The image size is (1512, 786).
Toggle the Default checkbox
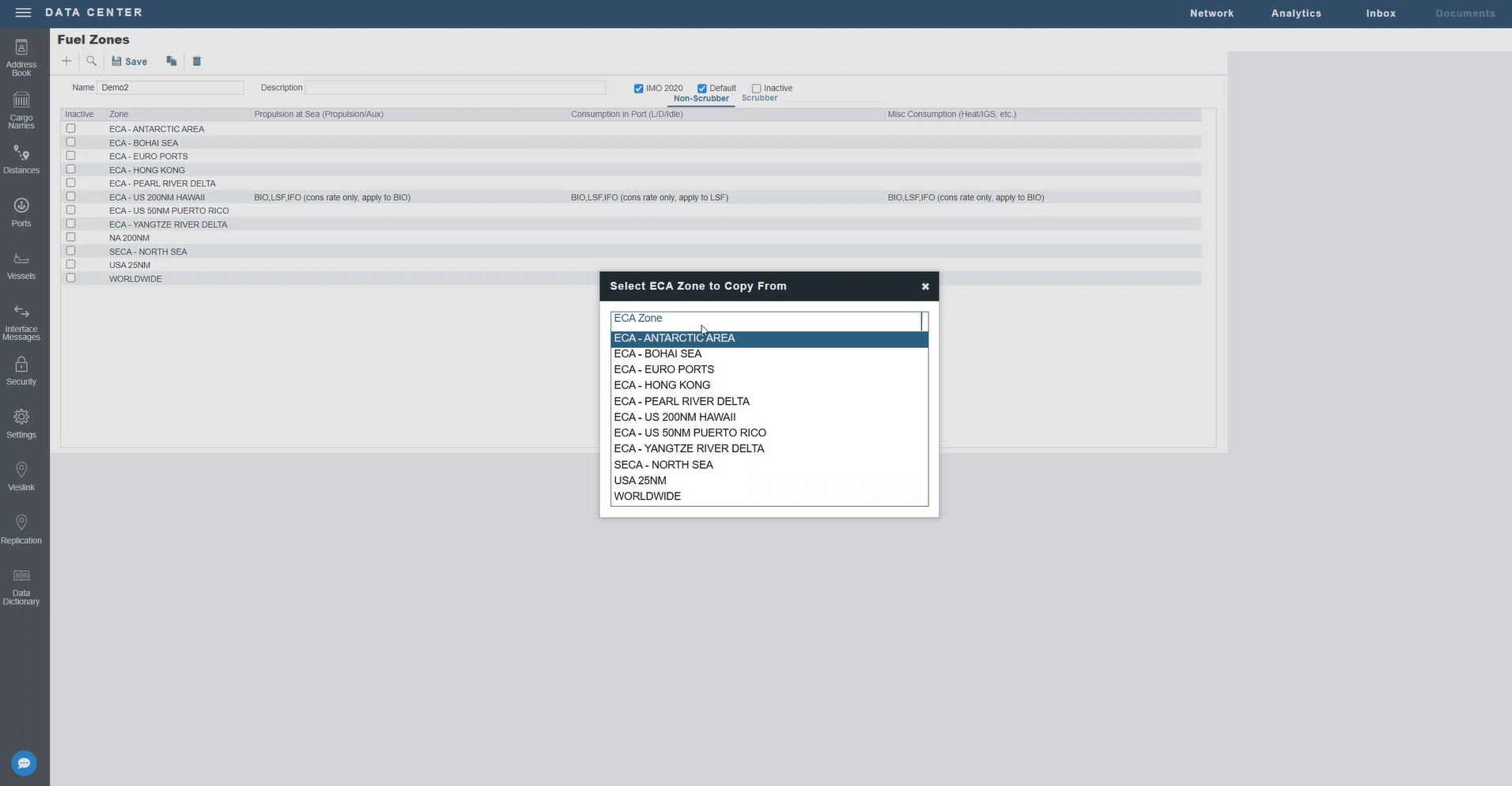coord(701,89)
